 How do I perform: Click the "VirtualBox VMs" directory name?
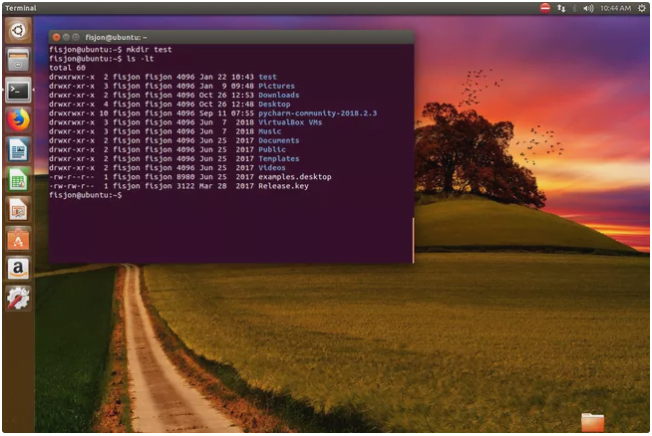(290, 122)
